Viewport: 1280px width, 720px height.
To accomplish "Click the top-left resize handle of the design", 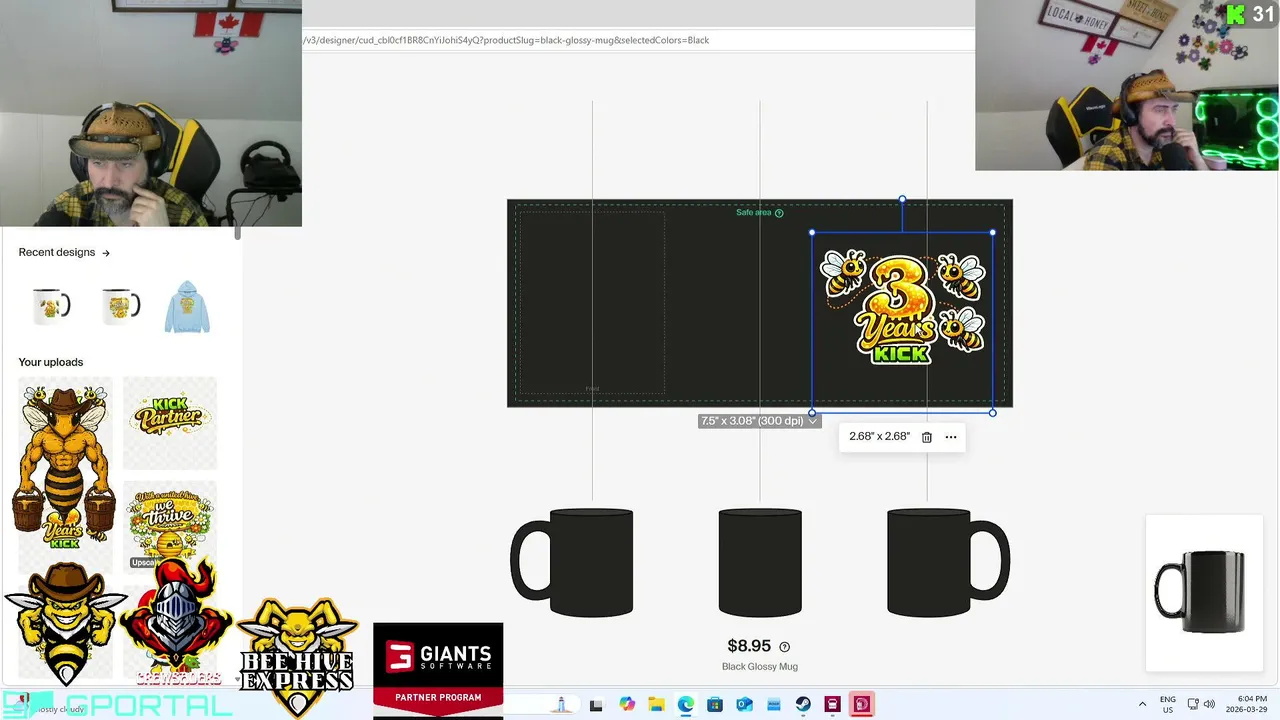I will pyautogui.click(x=812, y=233).
